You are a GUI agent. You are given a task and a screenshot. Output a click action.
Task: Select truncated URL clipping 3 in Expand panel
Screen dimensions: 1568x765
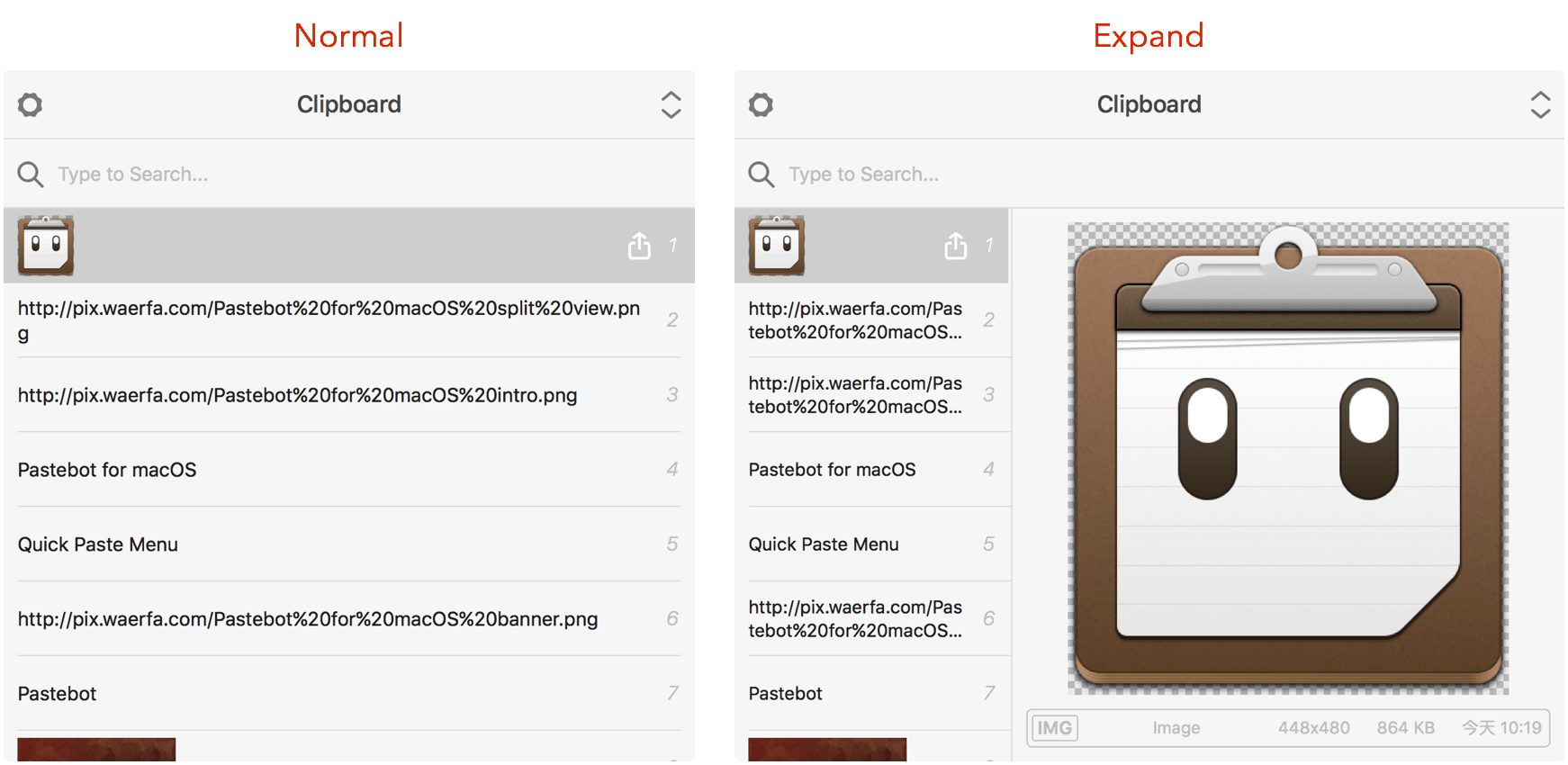pyautogui.click(x=872, y=395)
